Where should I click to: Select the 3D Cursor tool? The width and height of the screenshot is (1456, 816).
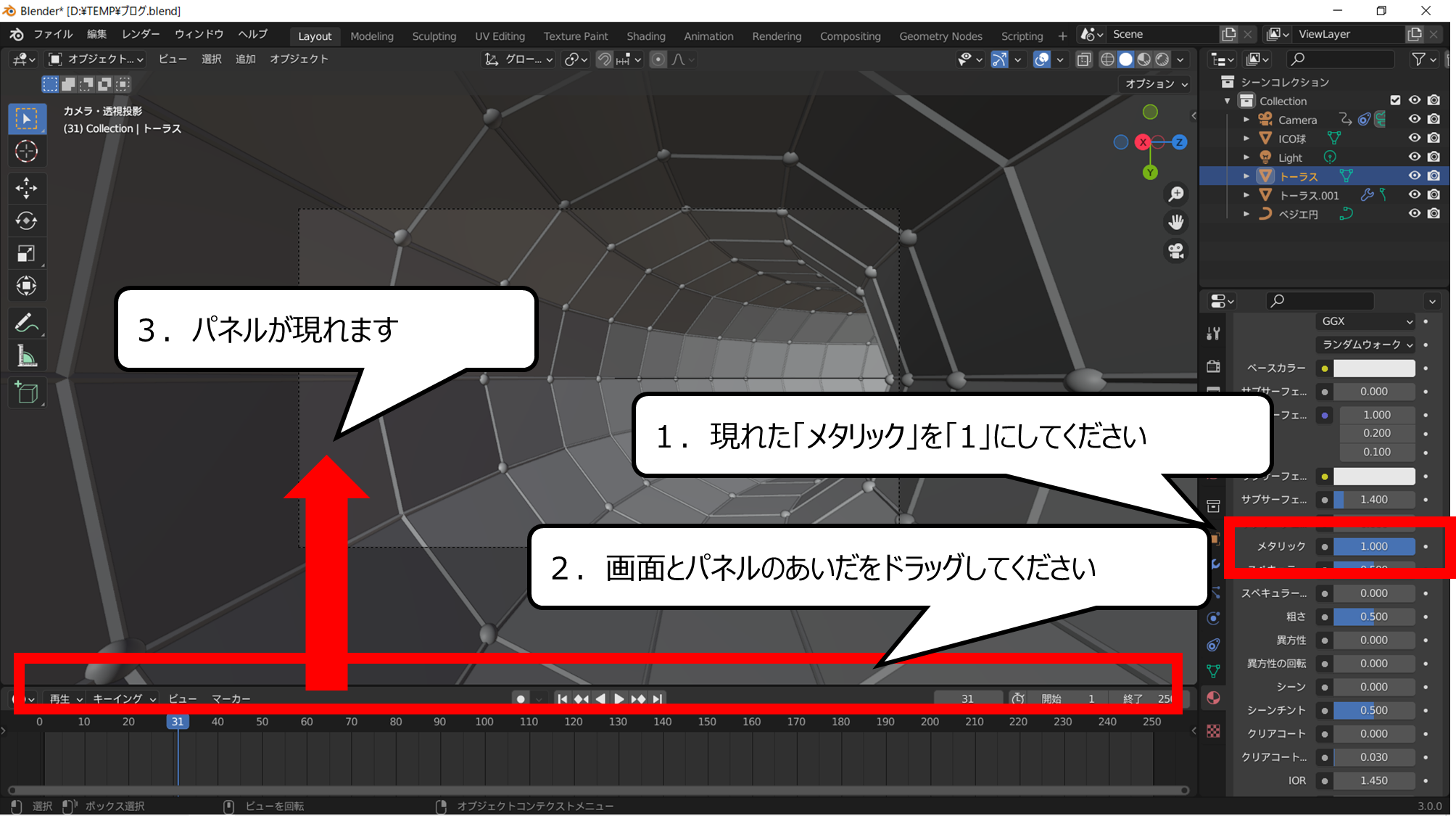click(x=27, y=152)
